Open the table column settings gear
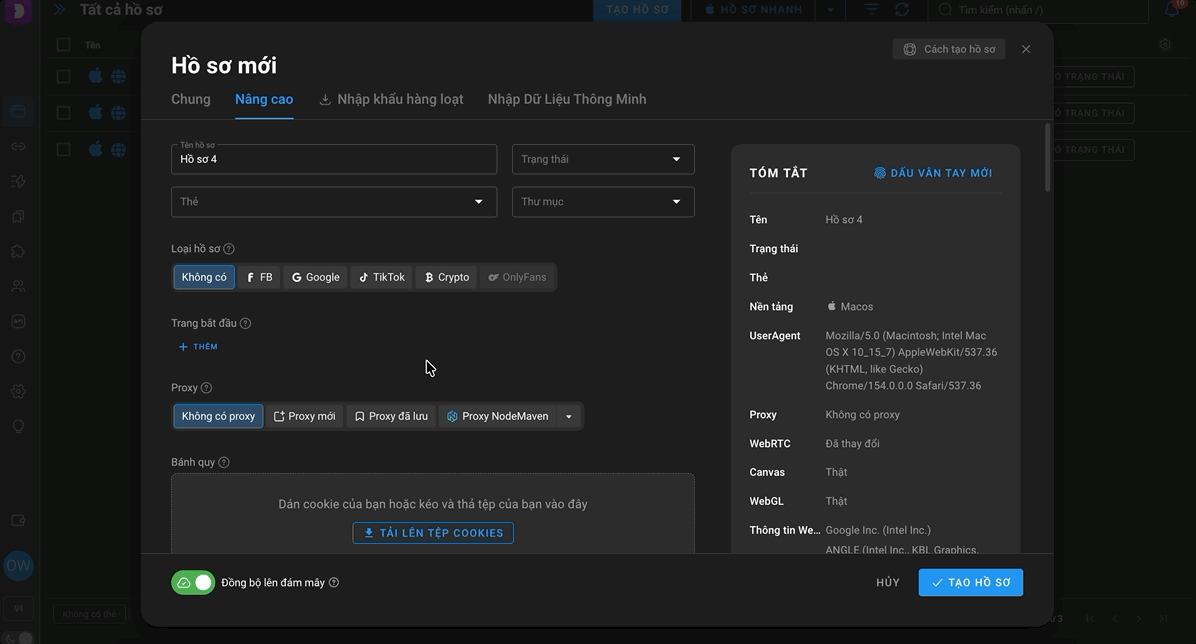 [1165, 44]
